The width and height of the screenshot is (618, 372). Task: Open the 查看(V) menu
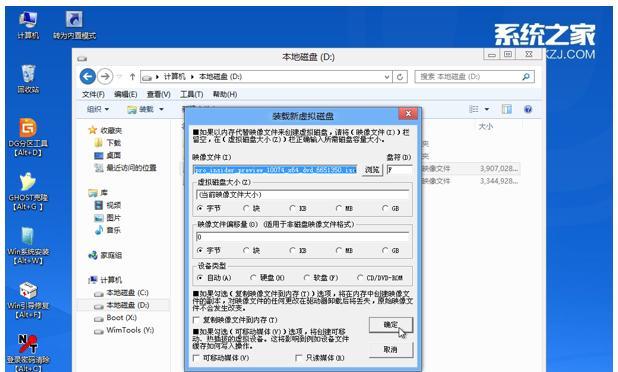pyautogui.click(x=158, y=94)
